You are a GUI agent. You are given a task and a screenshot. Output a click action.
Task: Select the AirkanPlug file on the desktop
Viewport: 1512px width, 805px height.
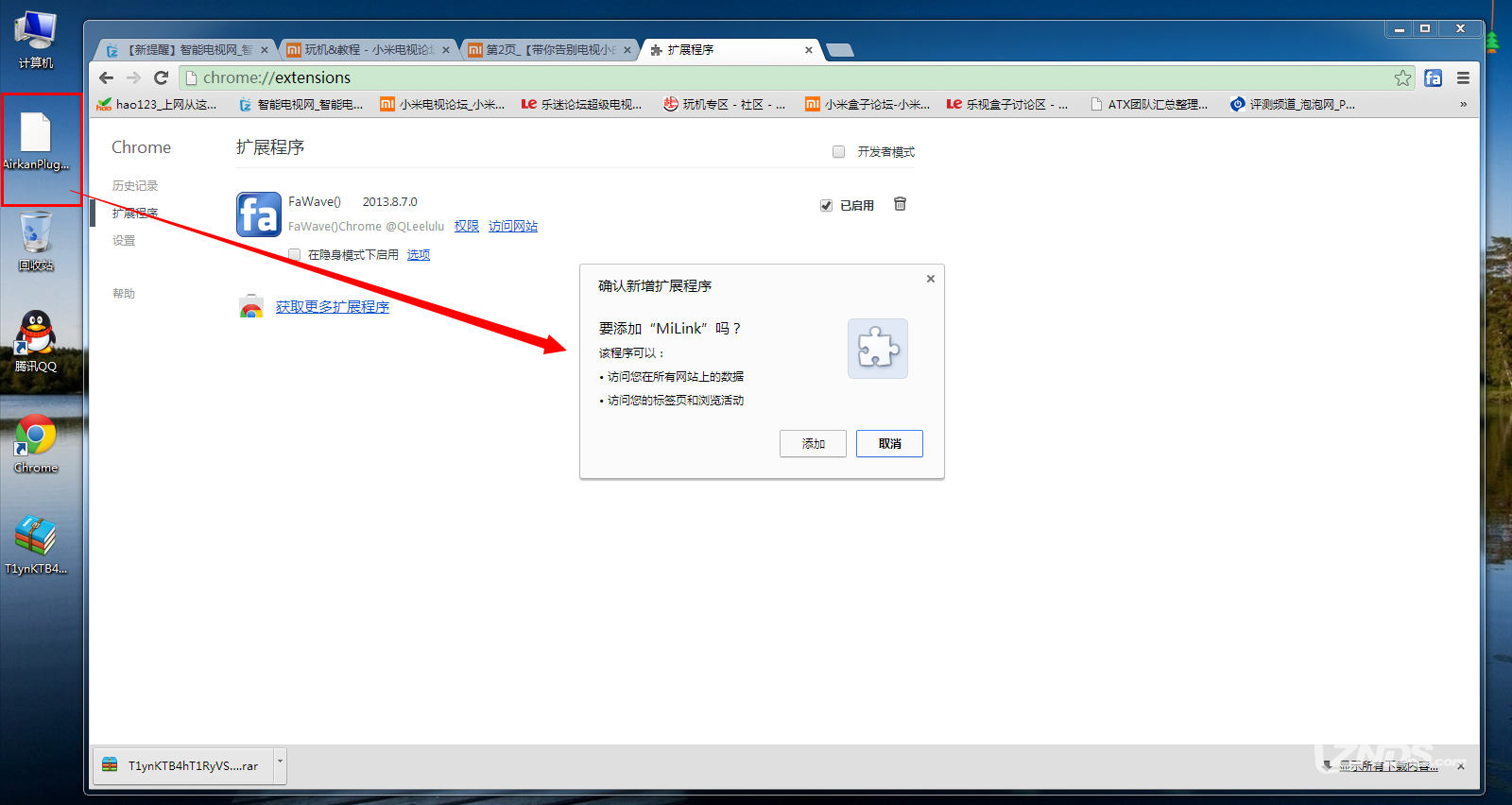point(36,142)
